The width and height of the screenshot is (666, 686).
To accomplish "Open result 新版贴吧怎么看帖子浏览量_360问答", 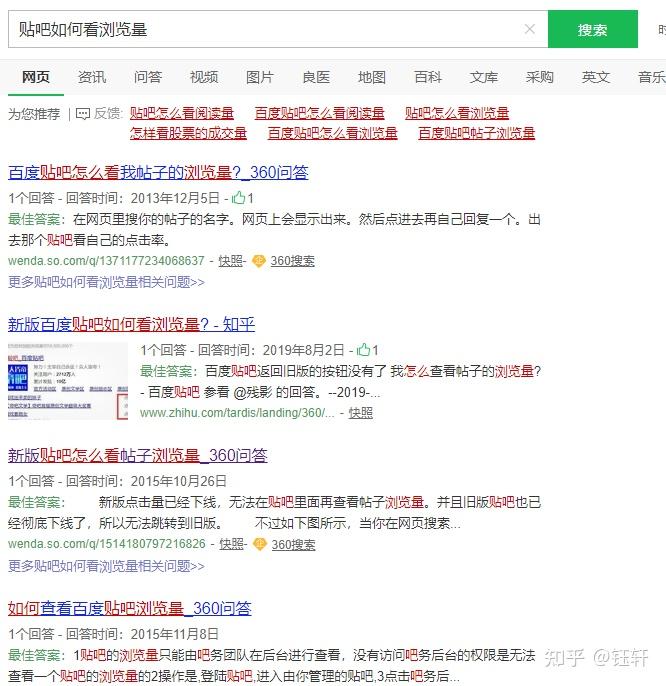I will click(x=137, y=456).
